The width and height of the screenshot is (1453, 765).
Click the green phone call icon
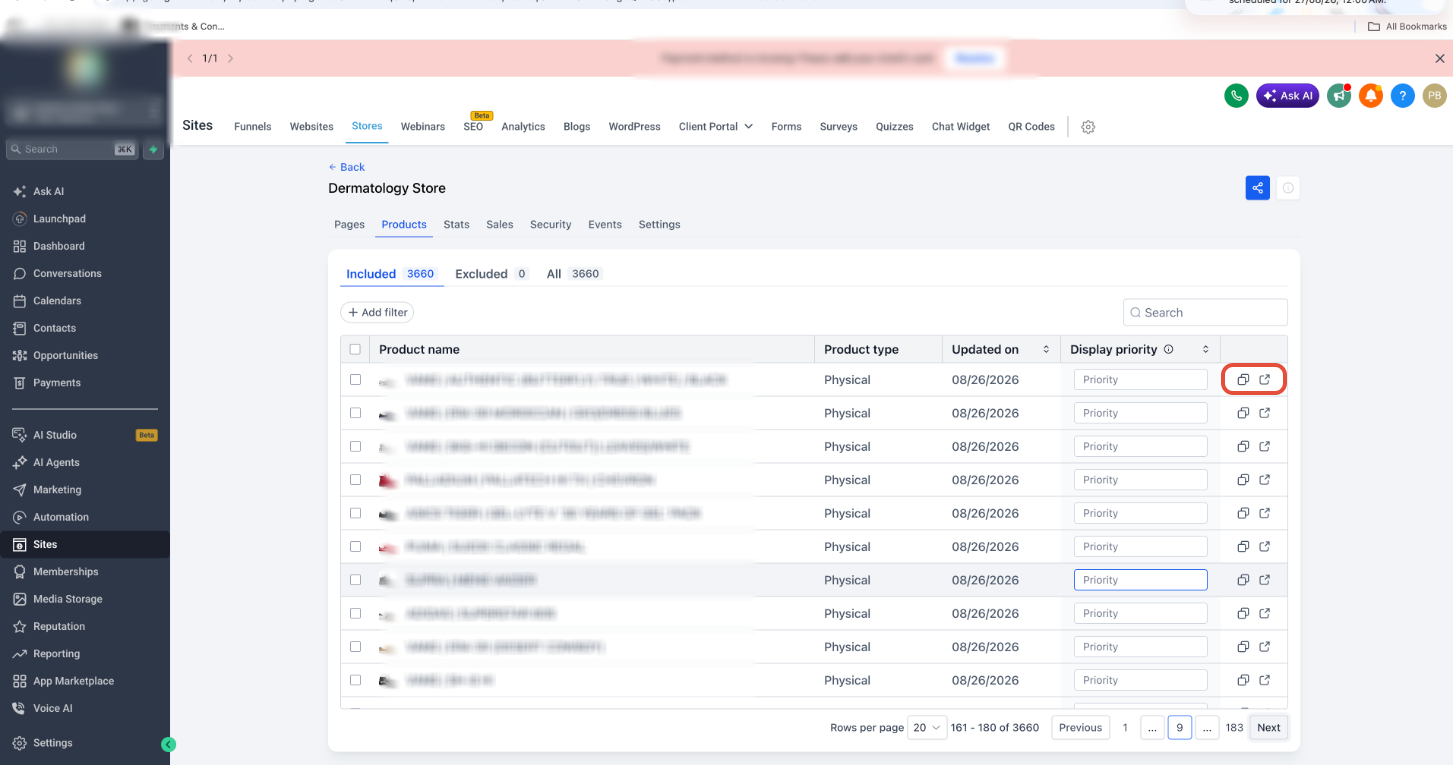[x=1237, y=96]
